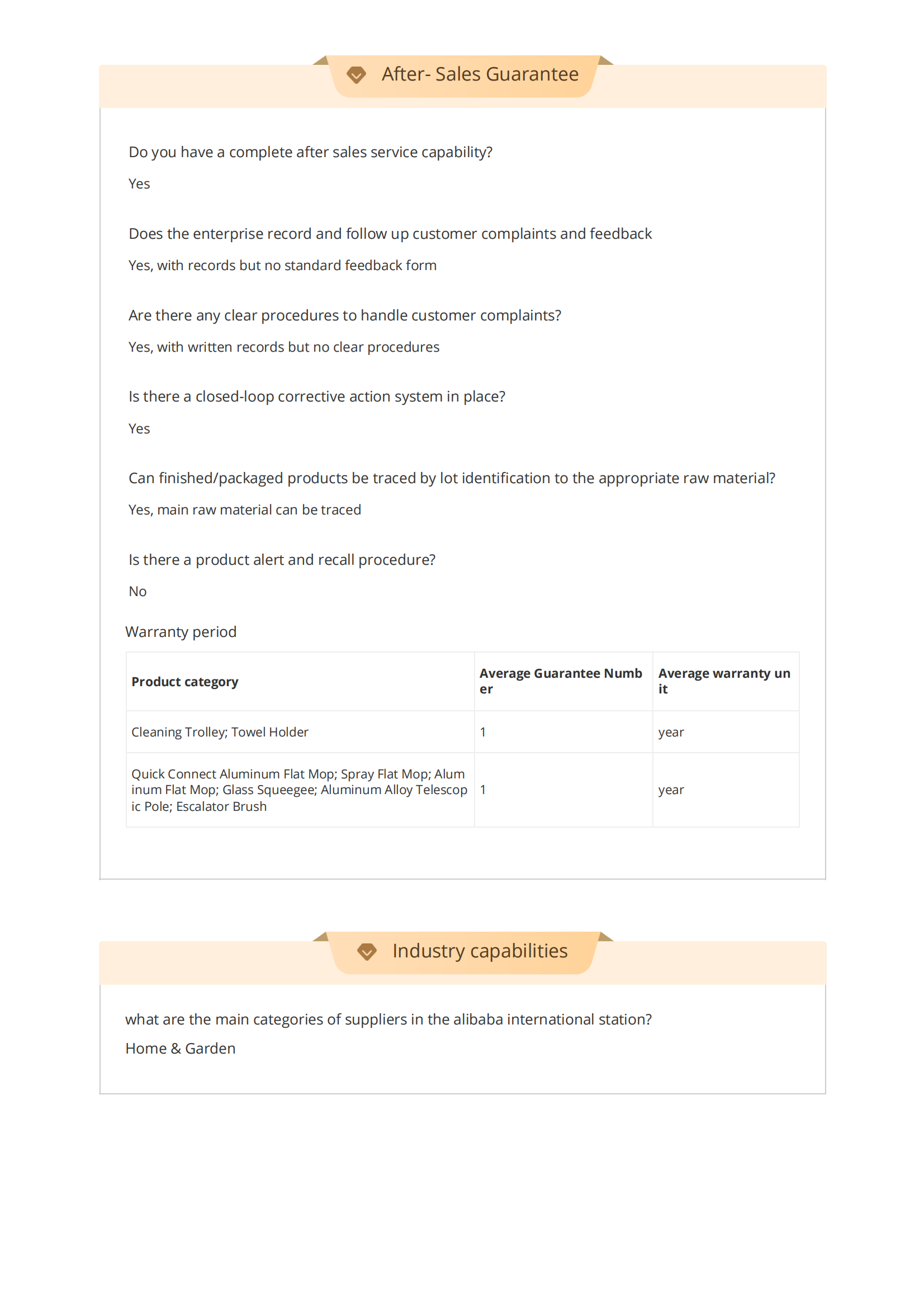Viewport: 924px width, 1308px height.
Task: Click the Home & Garden answer text
Action: 181,1048
